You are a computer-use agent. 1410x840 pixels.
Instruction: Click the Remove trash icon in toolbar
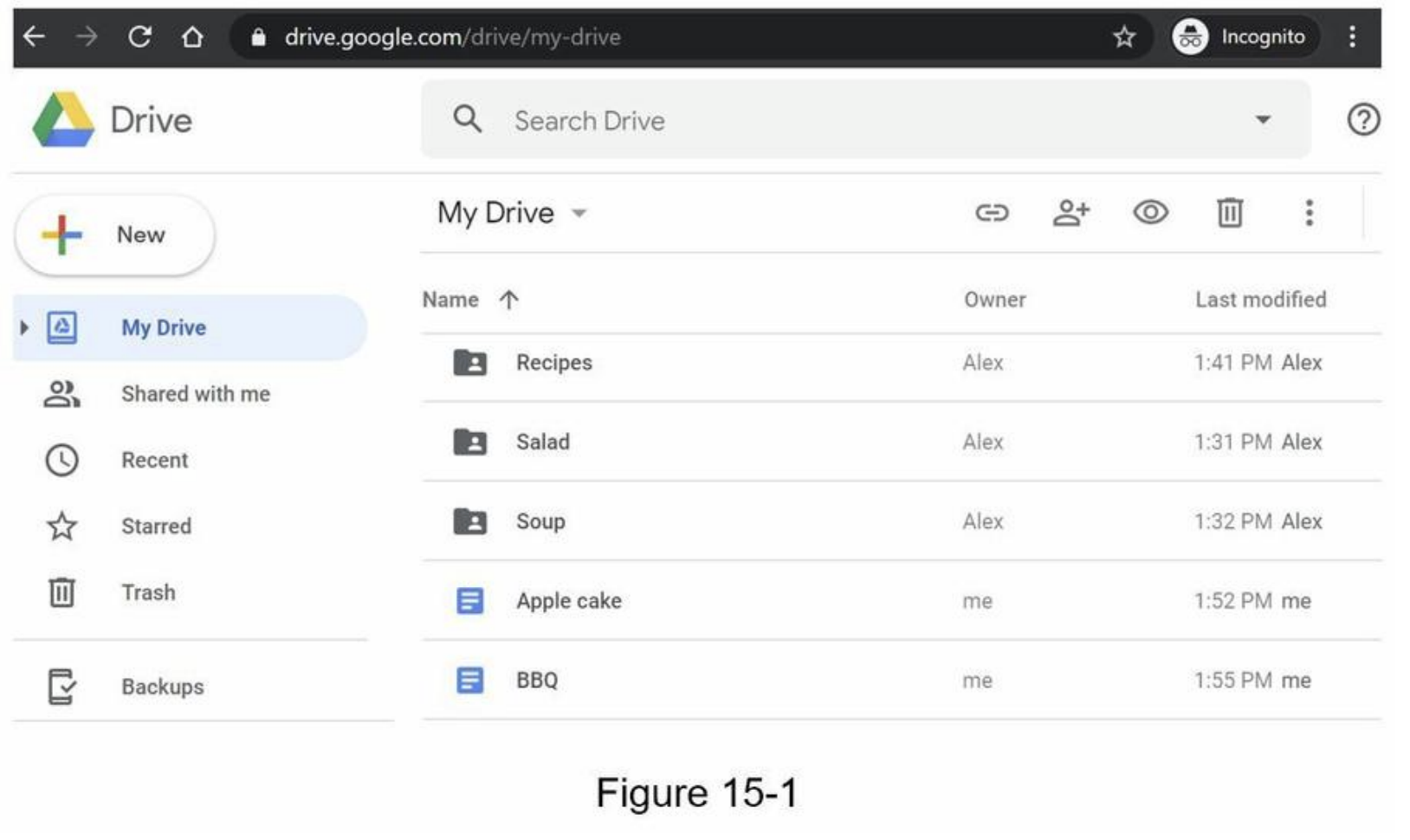1228,213
